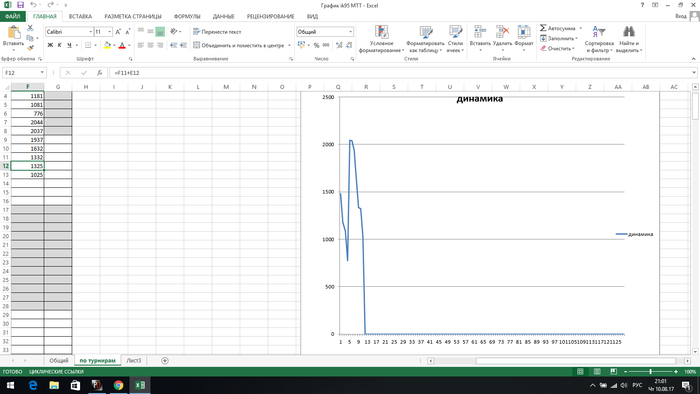The width and height of the screenshot is (700, 394).
Task: Click the zoom in plus button
Action: 676,371
